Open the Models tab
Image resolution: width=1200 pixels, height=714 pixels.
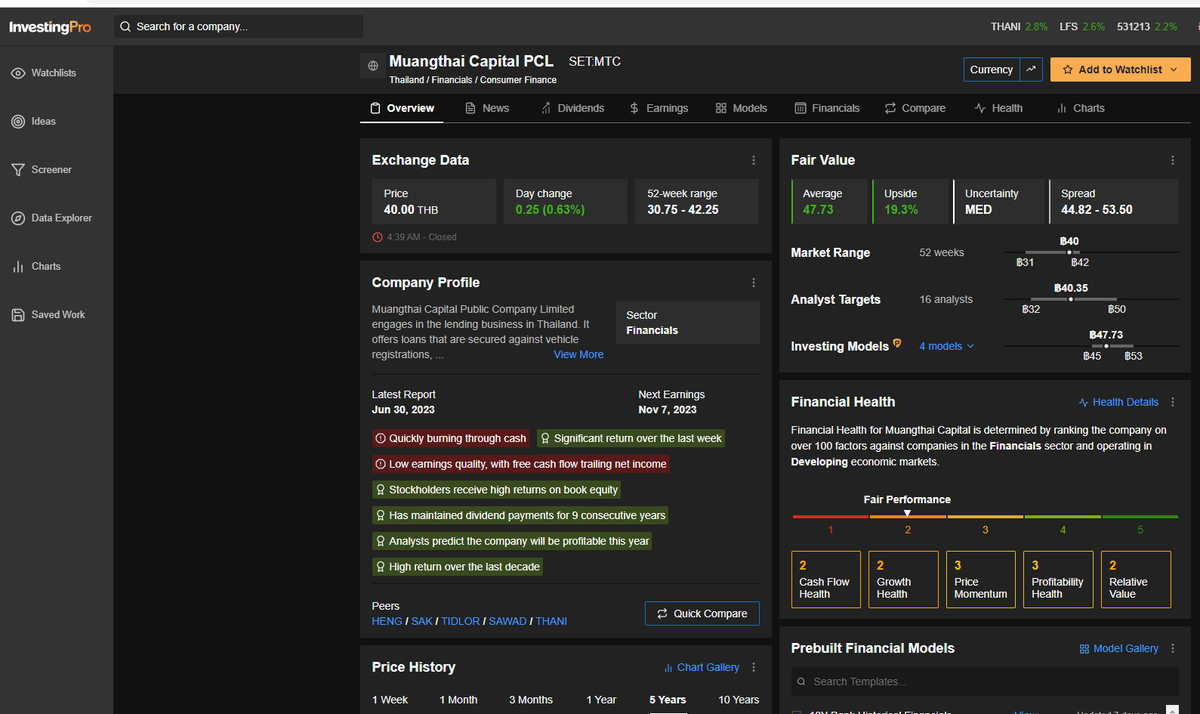pos(741,108)
